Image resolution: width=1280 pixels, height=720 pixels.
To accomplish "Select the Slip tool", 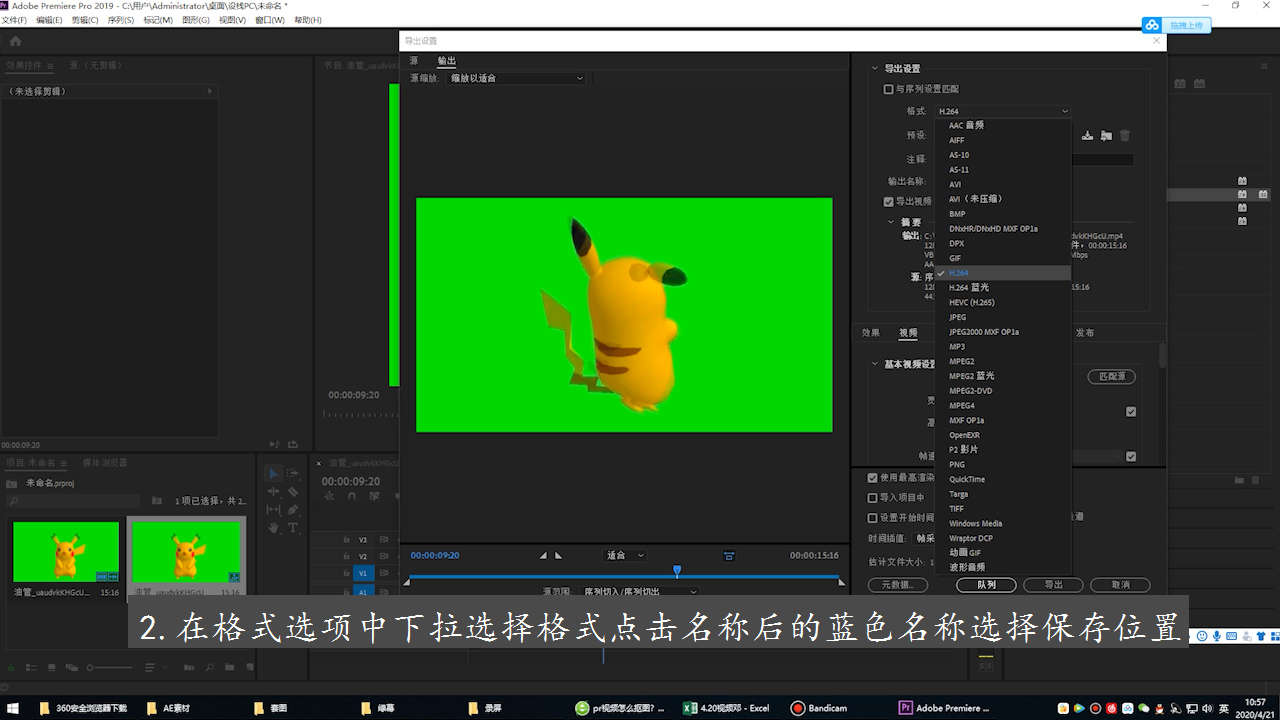I will tap(274, 509).
